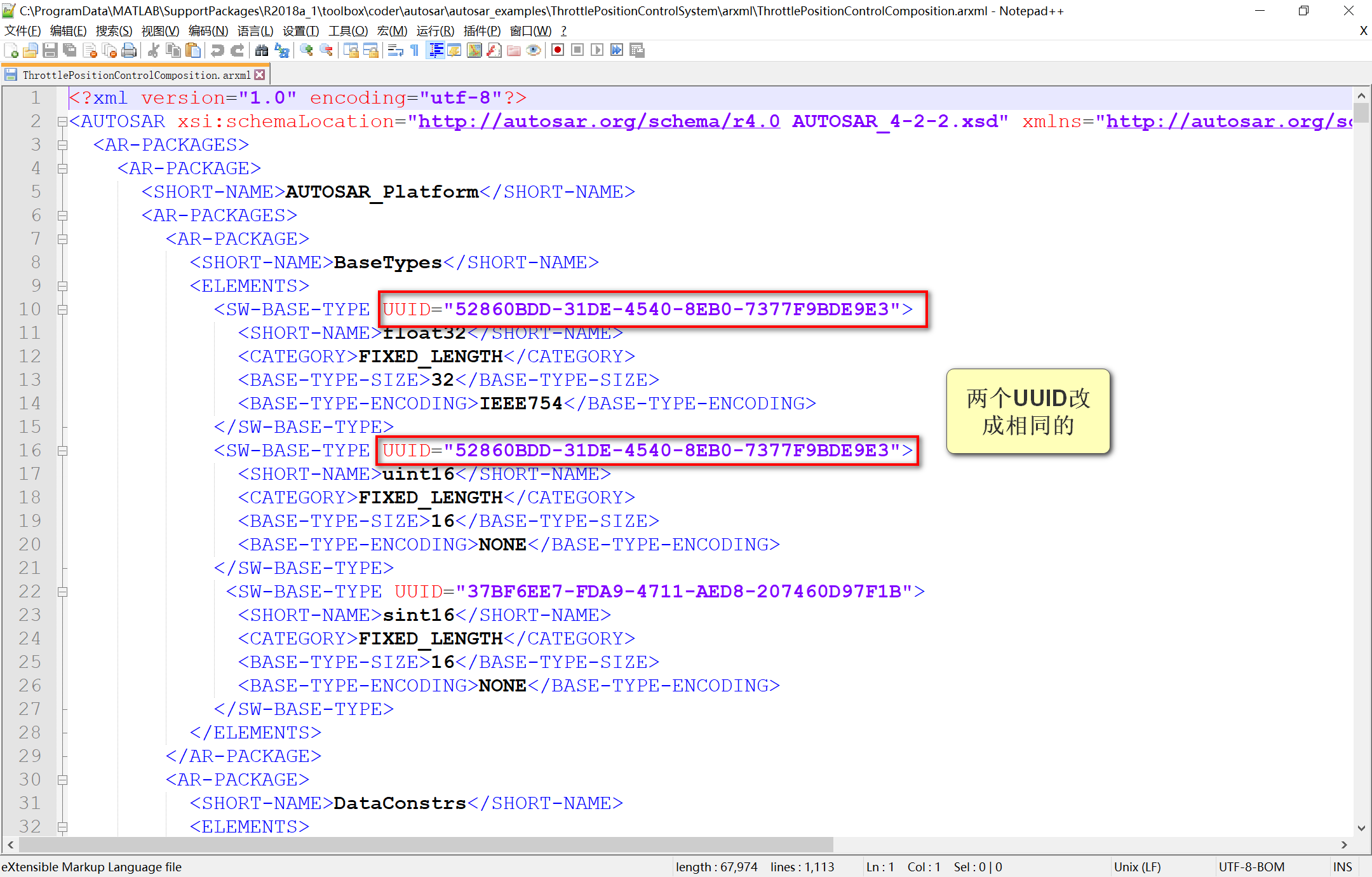This screenshot has width=1372, height=877.
Task: Click the float32 short name text
Action: point(424,333)
